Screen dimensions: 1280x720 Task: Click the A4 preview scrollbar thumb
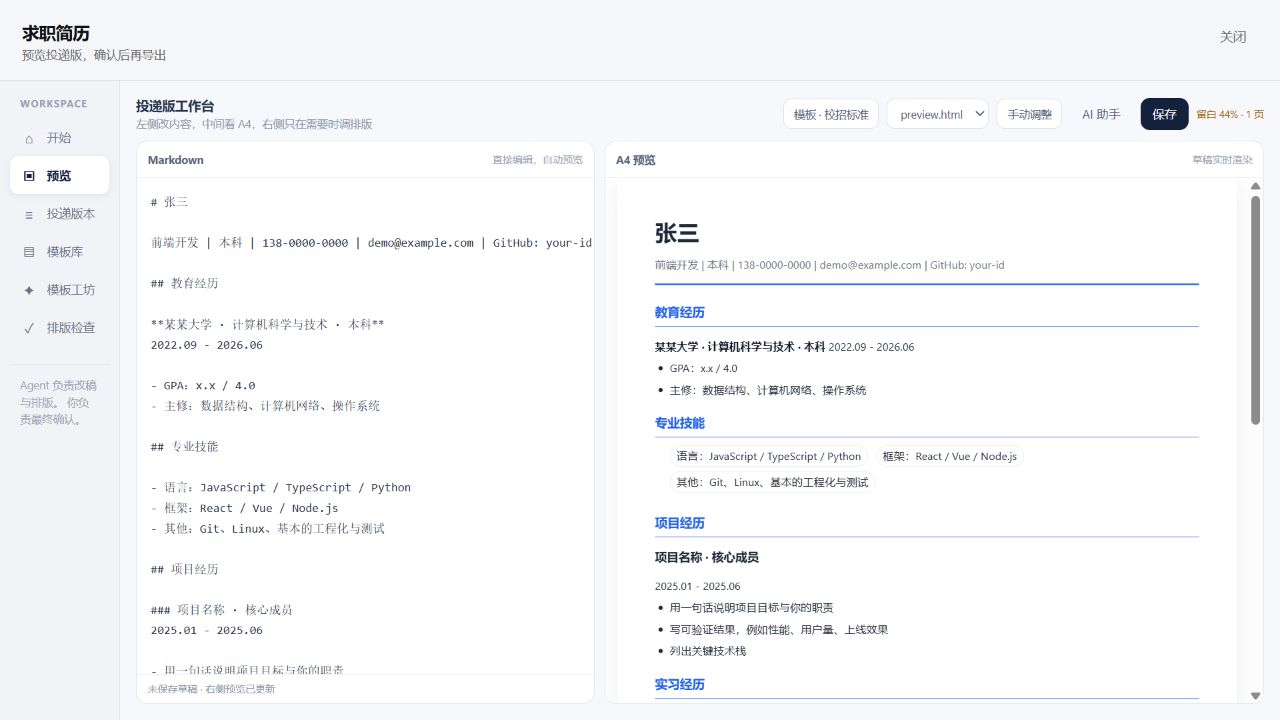(1256, 310)
